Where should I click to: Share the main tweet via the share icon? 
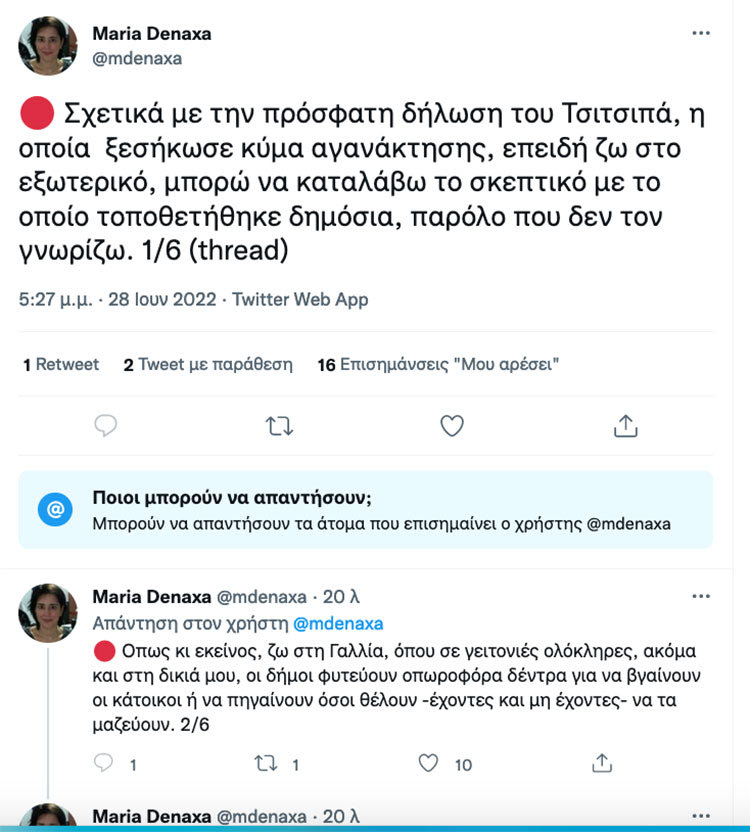tap(625, 424)
